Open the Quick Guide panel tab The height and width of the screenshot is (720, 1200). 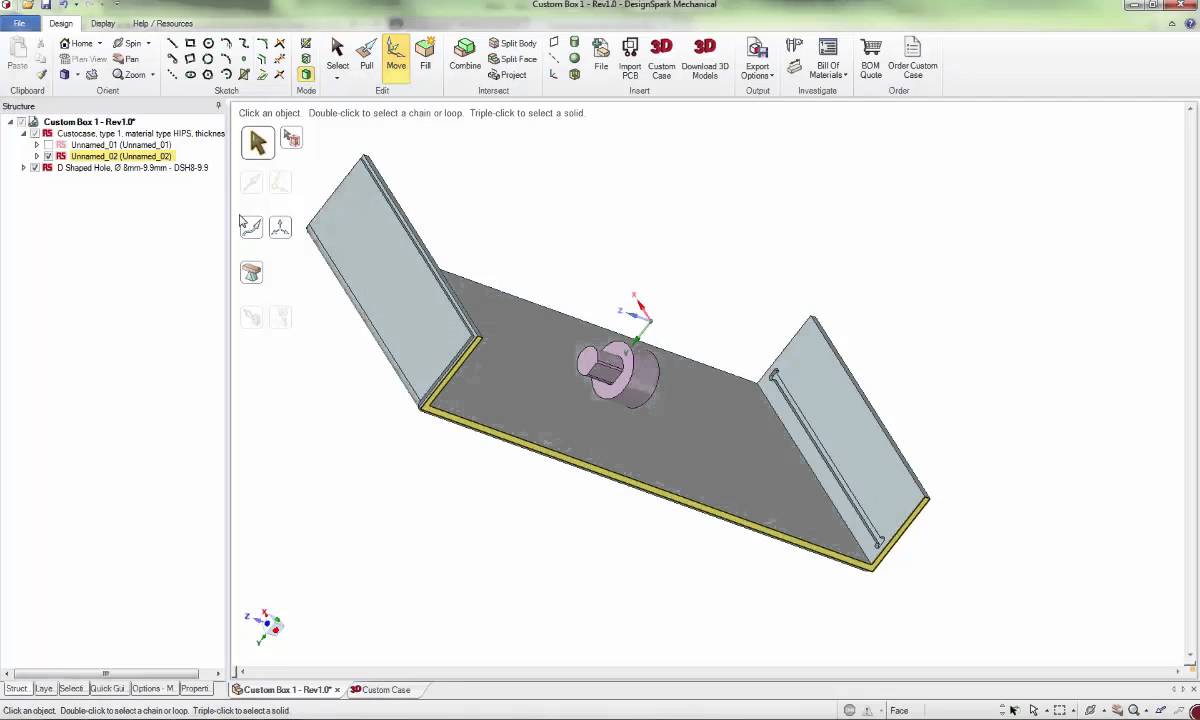tap(107, 689)
